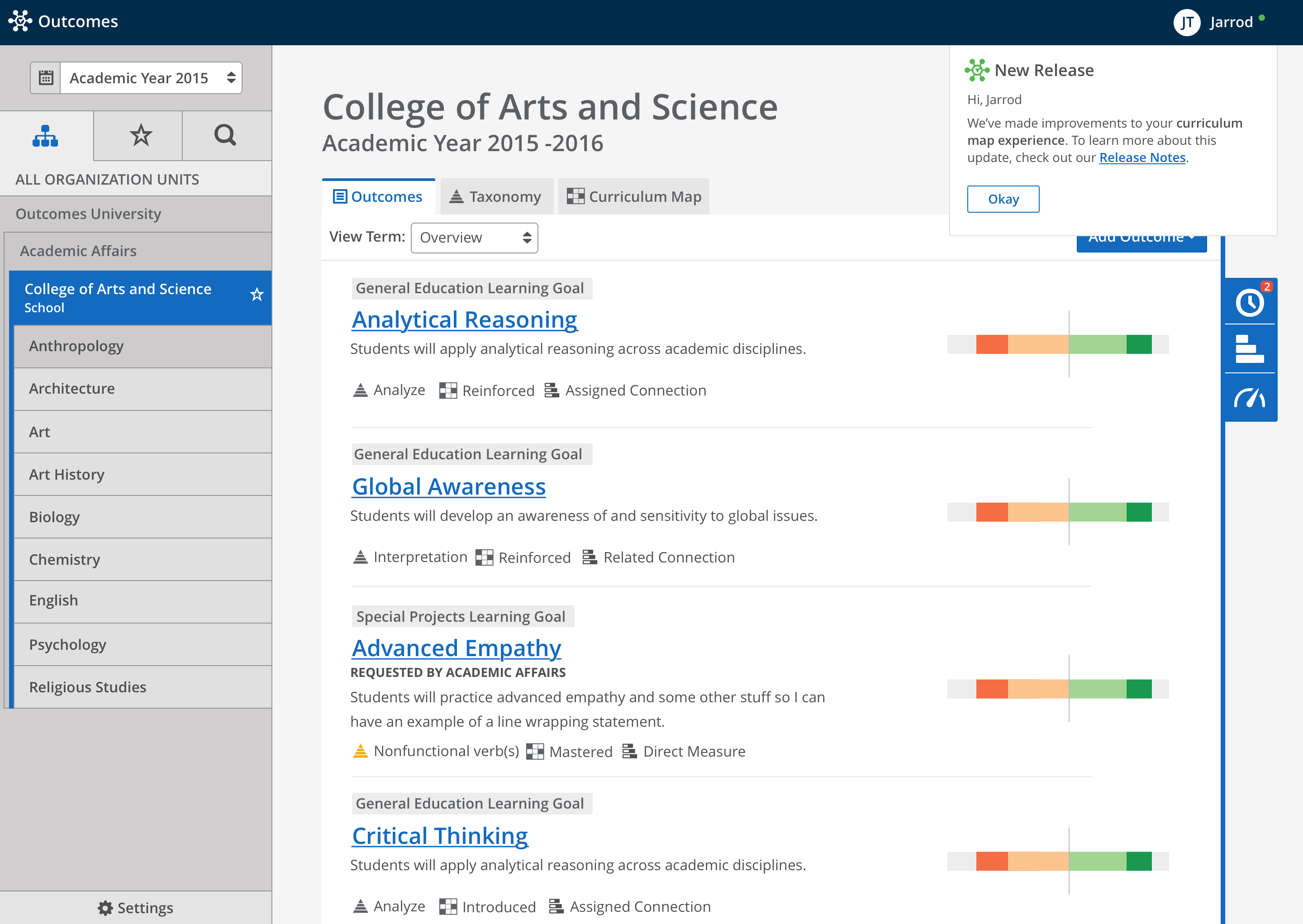Toggle favorite star on College of Arts and Science
The image size is (1303, 924).
click(x=257, y=295)
